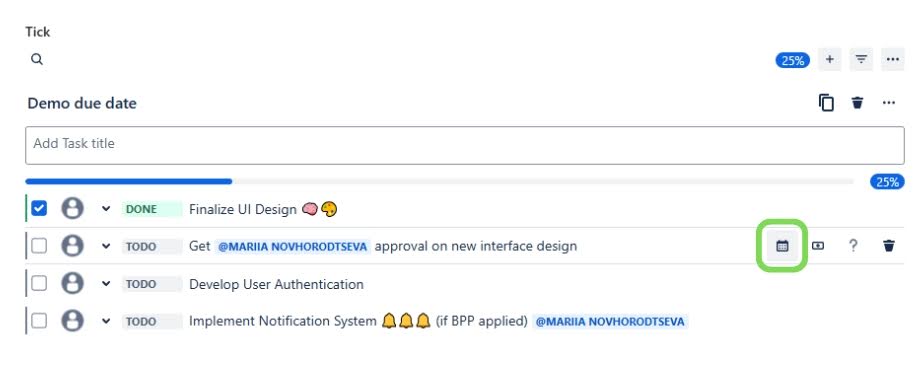Delete the Demo due date checklist
Screen dimensions: 920x366
pyautogui.click(x=857, y=103)
